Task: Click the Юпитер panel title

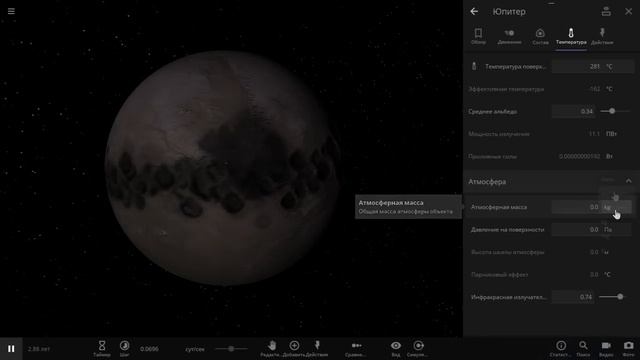Action: click(509, 11)
